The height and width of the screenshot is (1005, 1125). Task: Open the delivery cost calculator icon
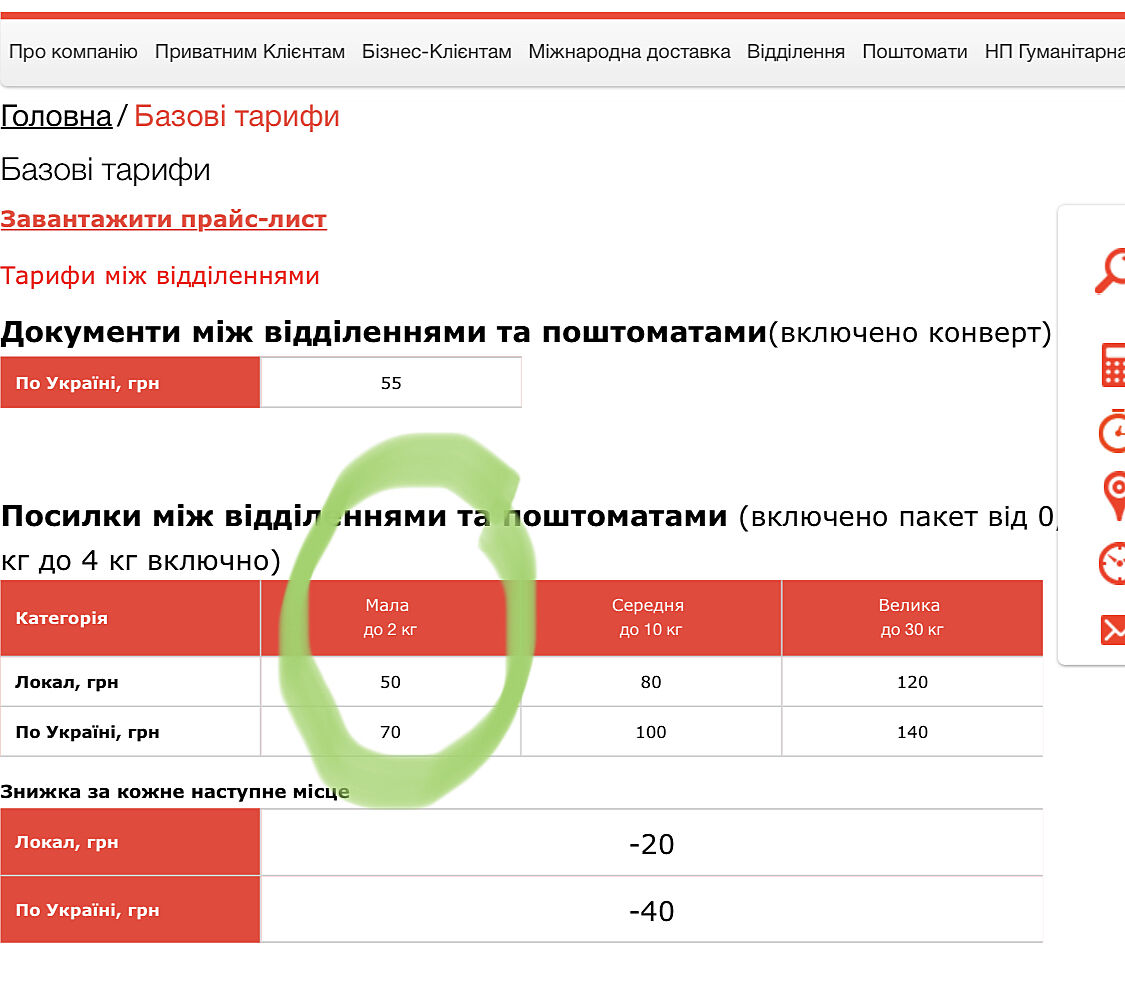[x=1112, y=365]
